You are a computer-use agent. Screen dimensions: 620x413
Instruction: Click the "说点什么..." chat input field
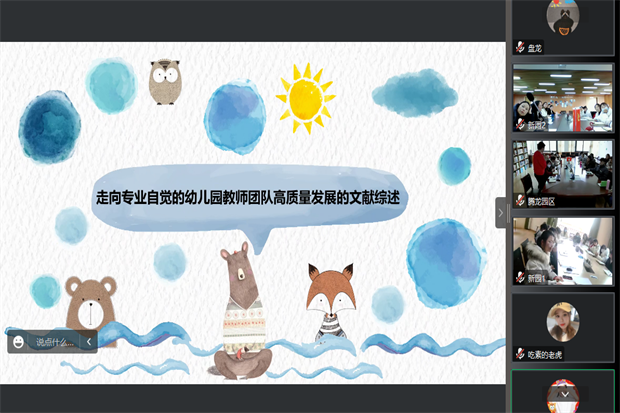[x=54, y=342]
